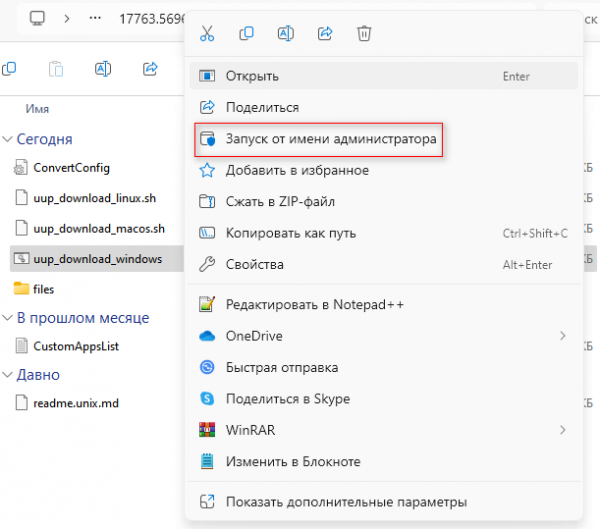Click the Skype icon in the context menu
The height and width of the screenshot is (529, 600).
tap(207, 399)
